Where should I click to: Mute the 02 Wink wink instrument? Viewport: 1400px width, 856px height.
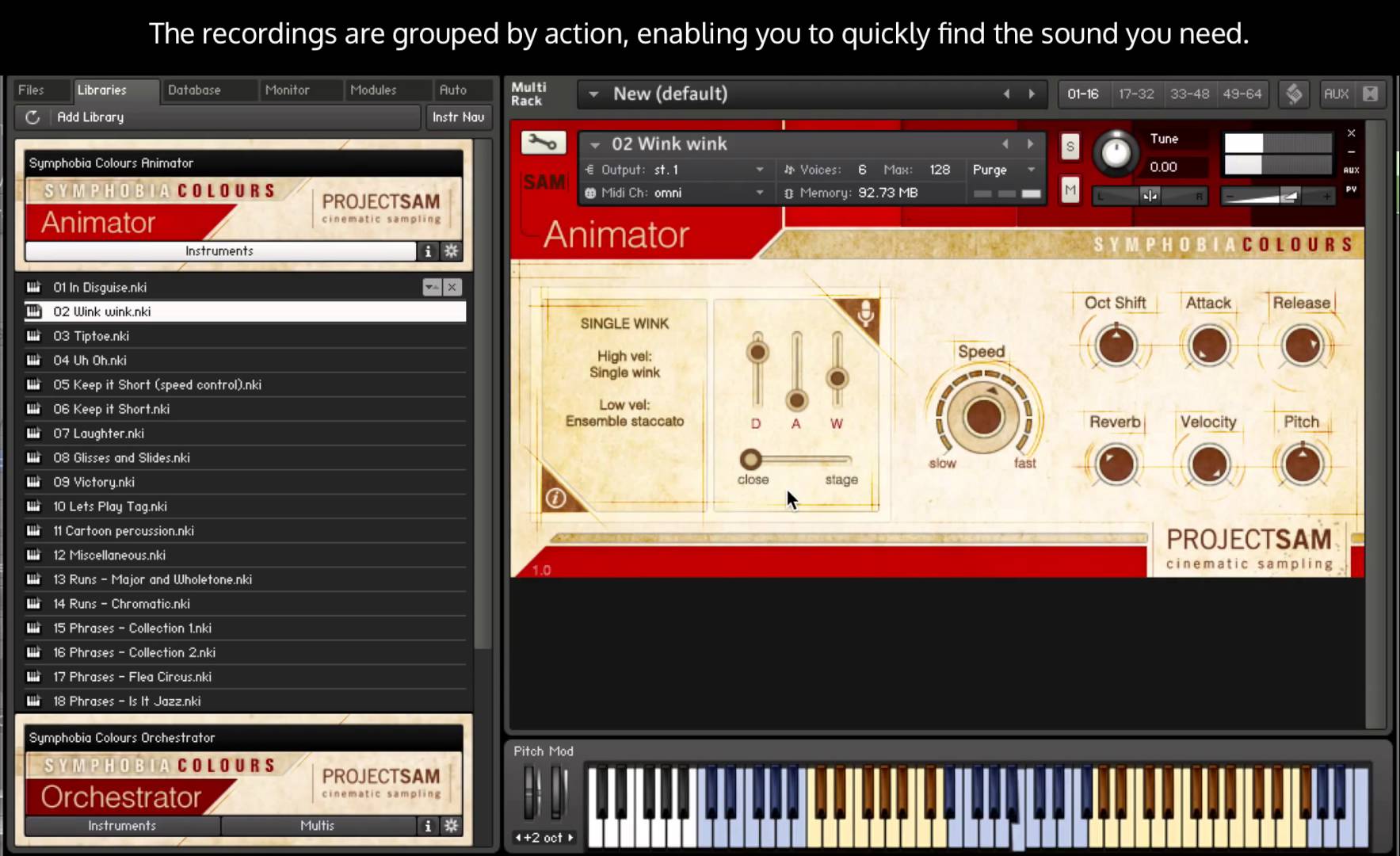click(x=1070, y=190)
